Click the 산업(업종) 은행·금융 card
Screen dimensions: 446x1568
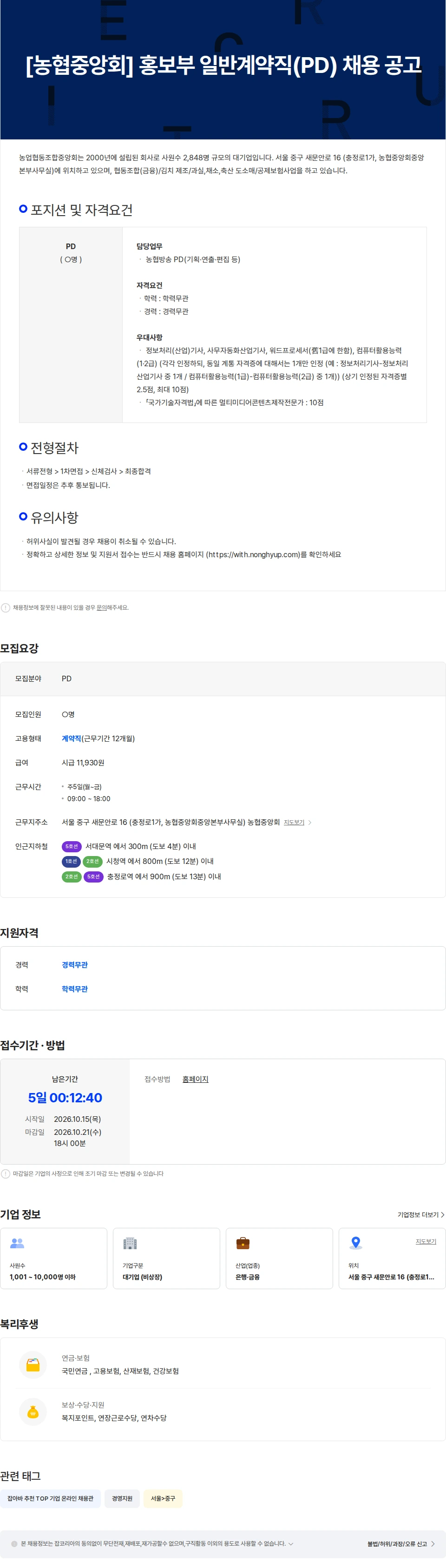(279, 1258)
